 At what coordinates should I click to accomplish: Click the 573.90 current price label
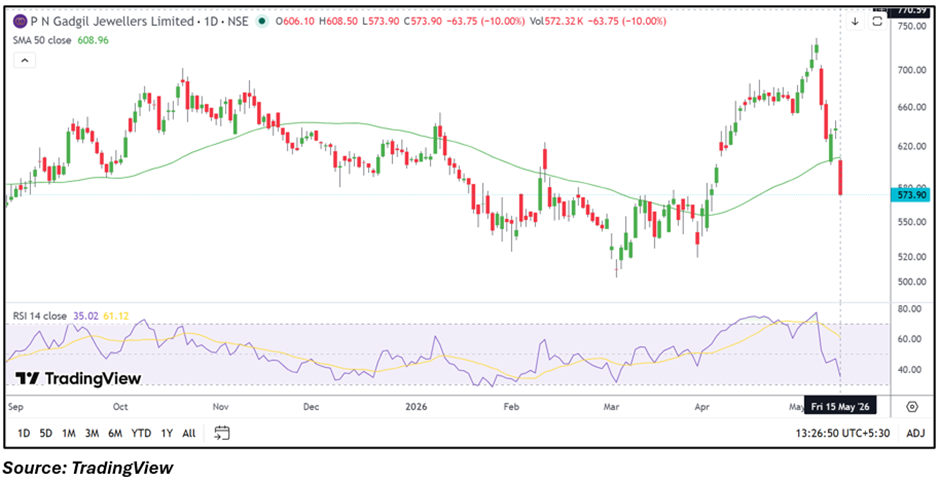(x=911, y=195)
